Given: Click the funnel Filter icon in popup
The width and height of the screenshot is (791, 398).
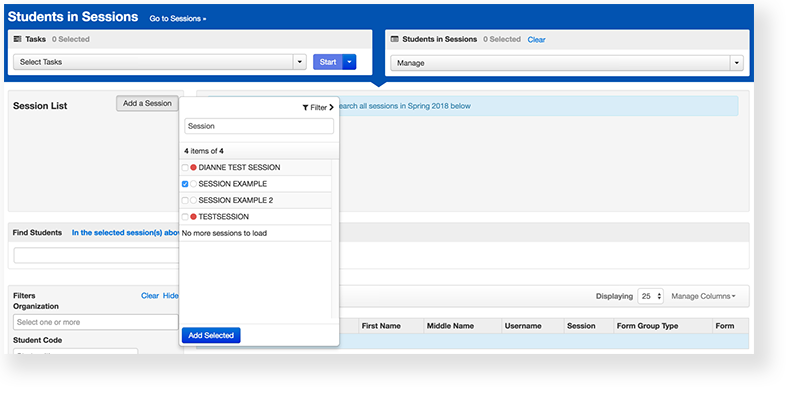Looking at the screenshot, I should point(305,107).
